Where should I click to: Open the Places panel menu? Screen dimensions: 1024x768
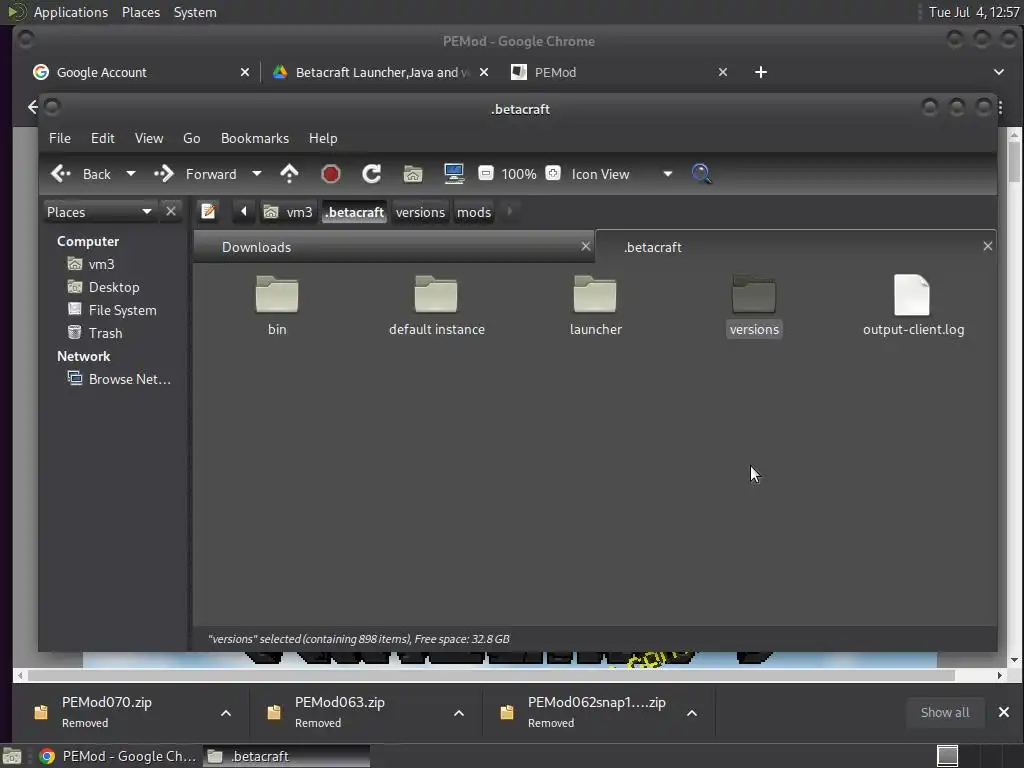click(141, 12)
